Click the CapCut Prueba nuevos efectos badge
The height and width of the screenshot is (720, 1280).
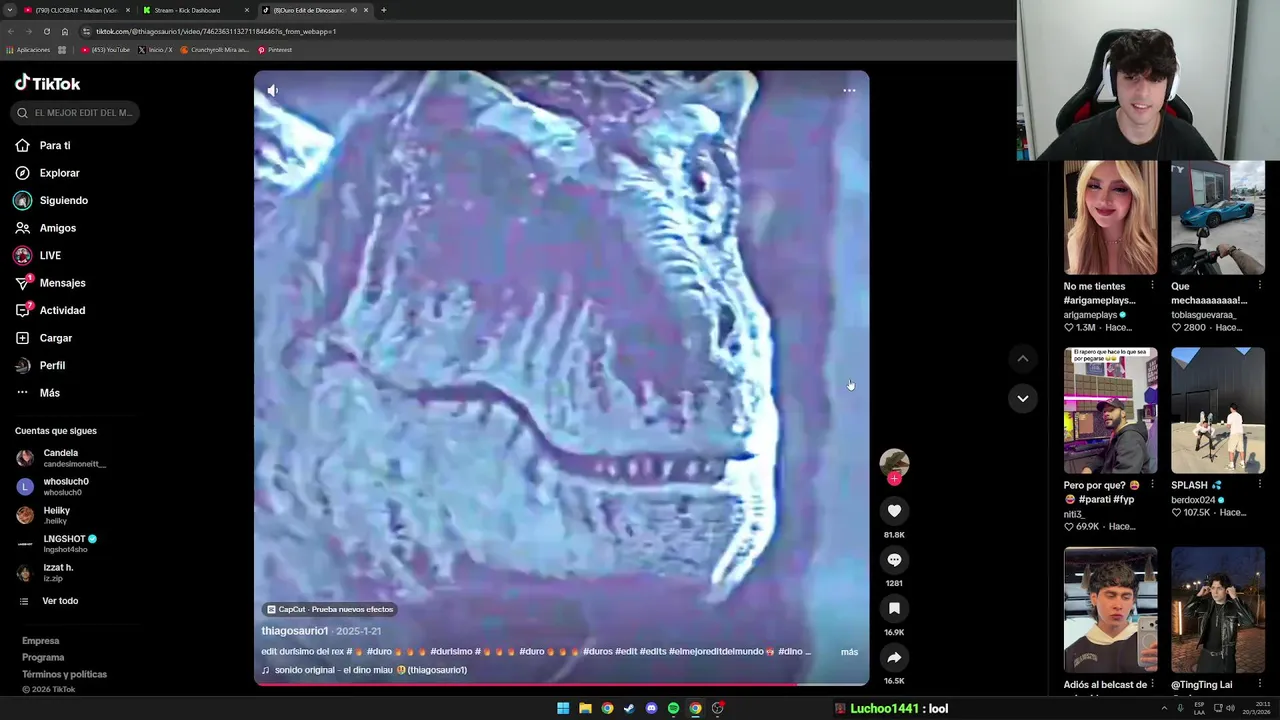330,609
